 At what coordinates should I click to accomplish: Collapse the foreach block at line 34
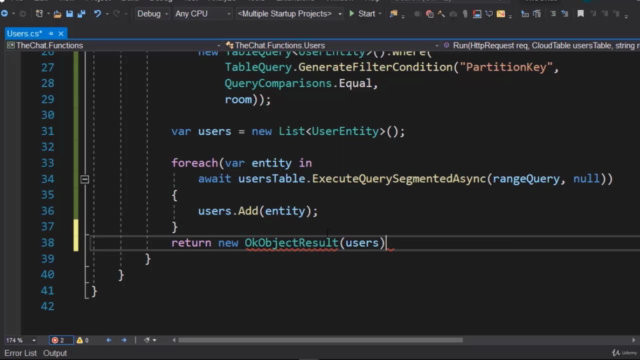click(84, 179)
